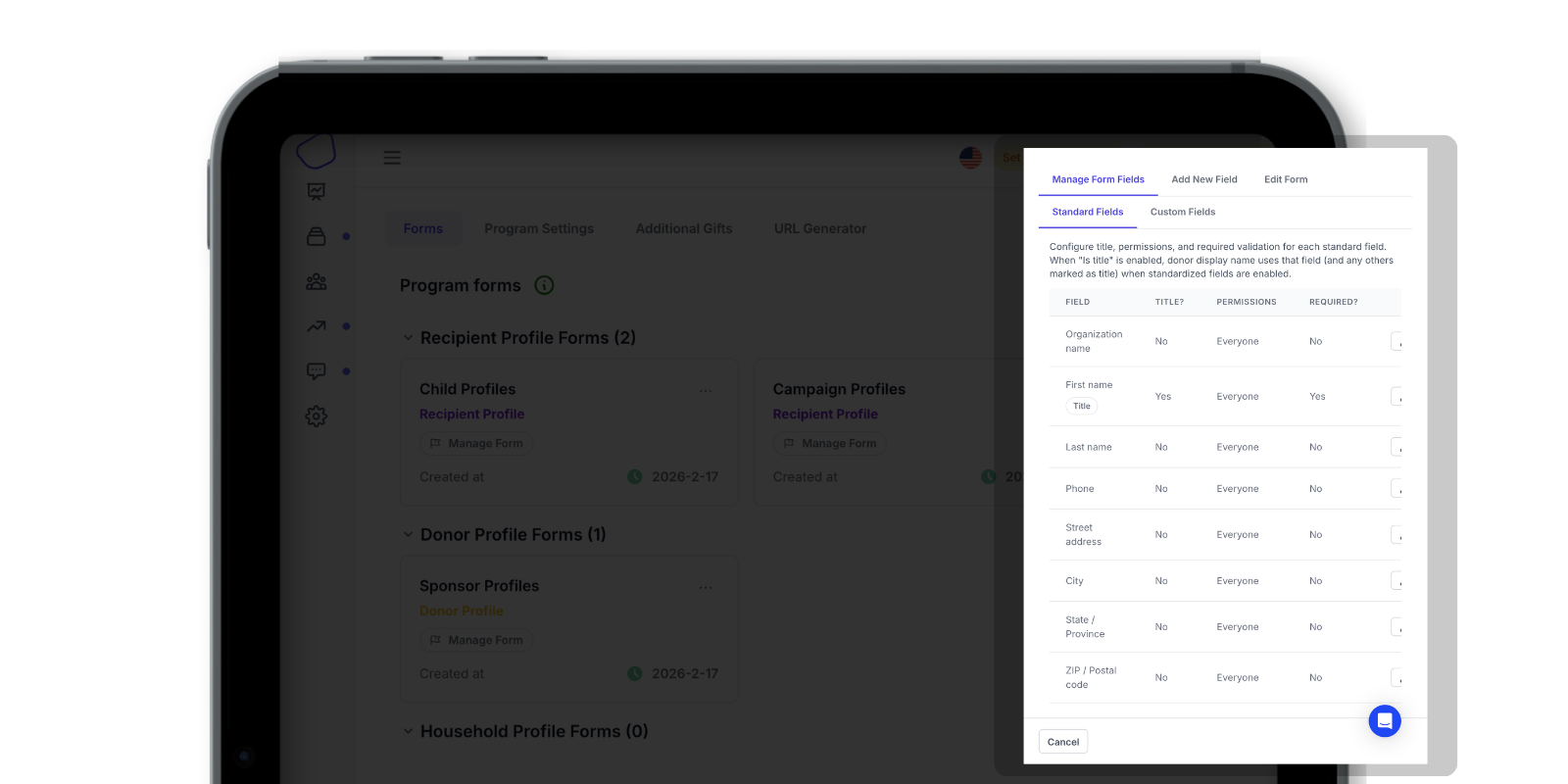This screenshot has width=1568, height=784.
Task: Open the Edit Form tab
Action: coord(1285,179)
